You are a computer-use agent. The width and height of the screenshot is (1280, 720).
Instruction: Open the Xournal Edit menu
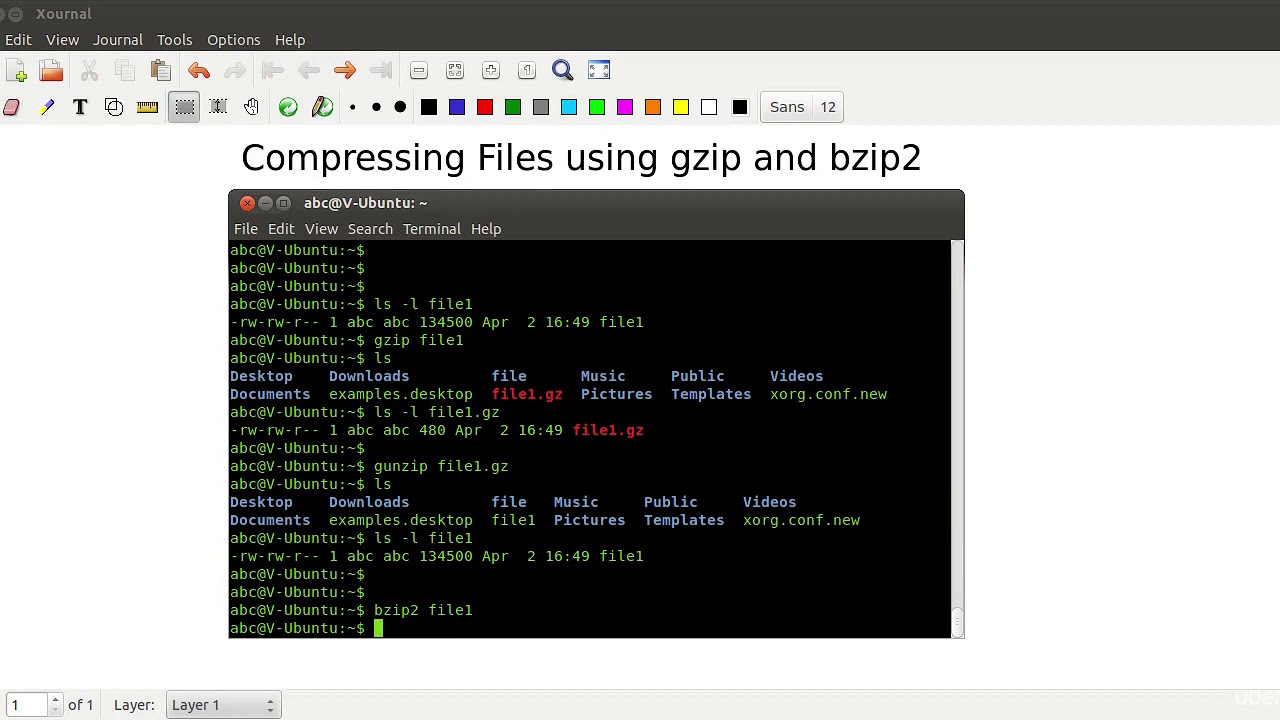coord(18,40)
